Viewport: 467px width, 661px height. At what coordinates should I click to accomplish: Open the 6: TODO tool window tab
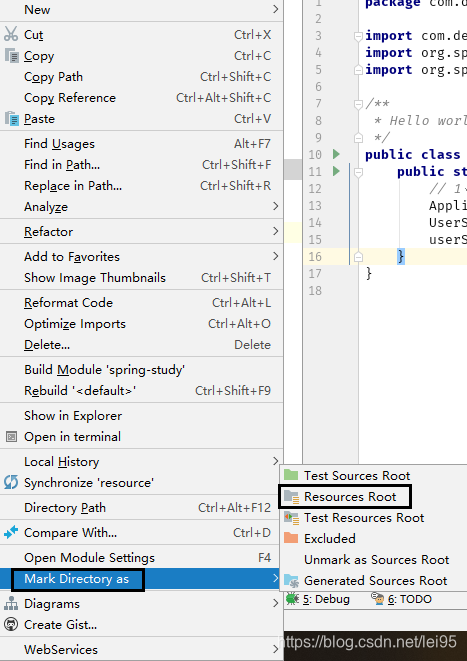[402, 599]
